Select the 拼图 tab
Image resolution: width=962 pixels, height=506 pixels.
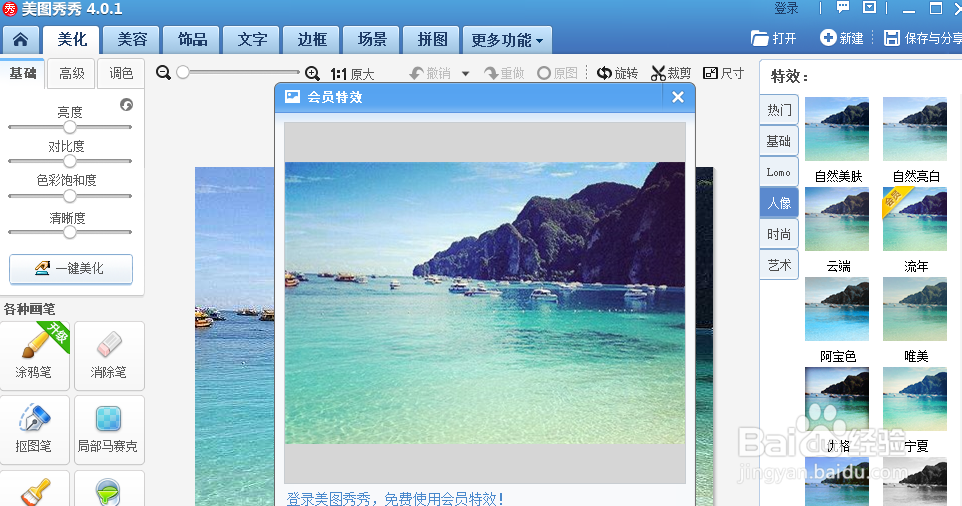click(432, 40)
